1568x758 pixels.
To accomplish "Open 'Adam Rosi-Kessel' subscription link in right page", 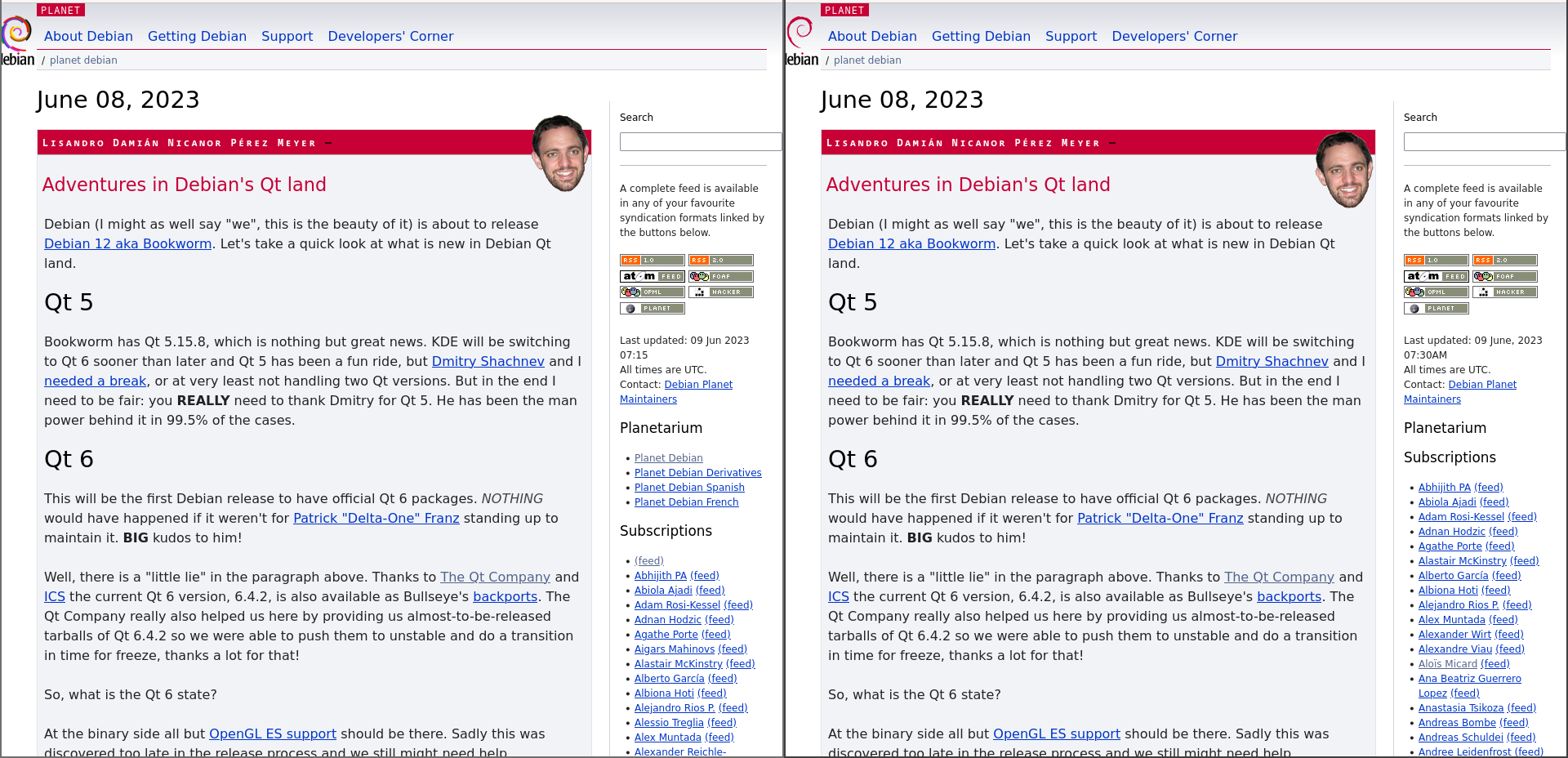I will [x=1461, y=517].
